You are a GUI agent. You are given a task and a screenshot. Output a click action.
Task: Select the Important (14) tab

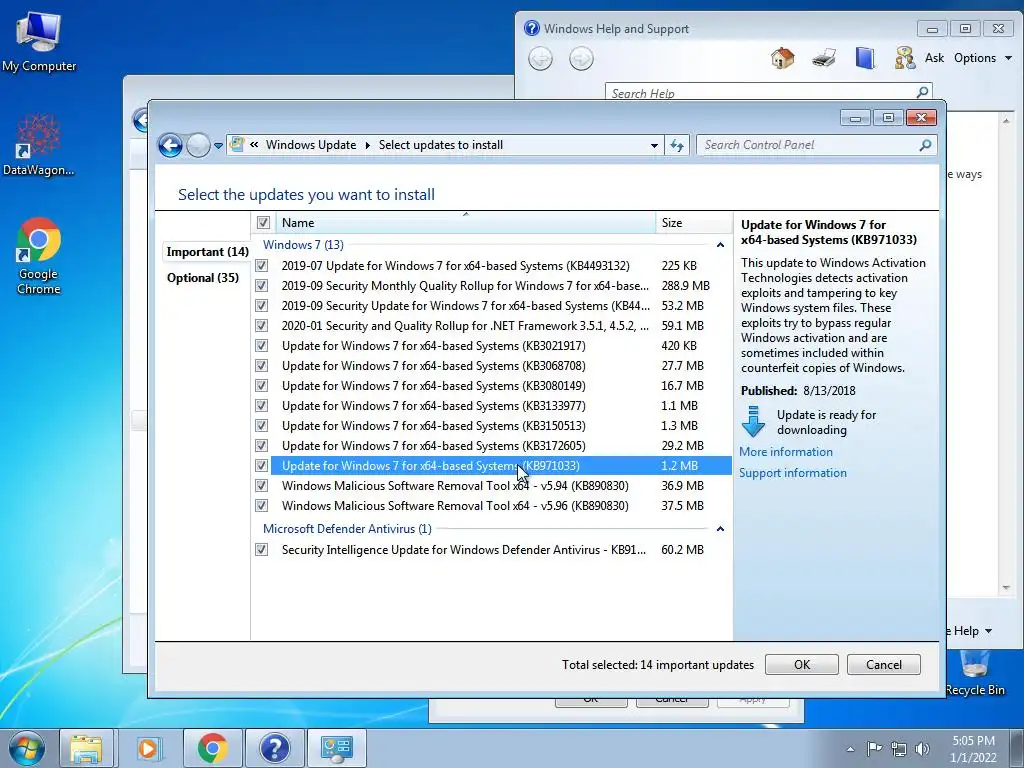[x=207, y=252]
